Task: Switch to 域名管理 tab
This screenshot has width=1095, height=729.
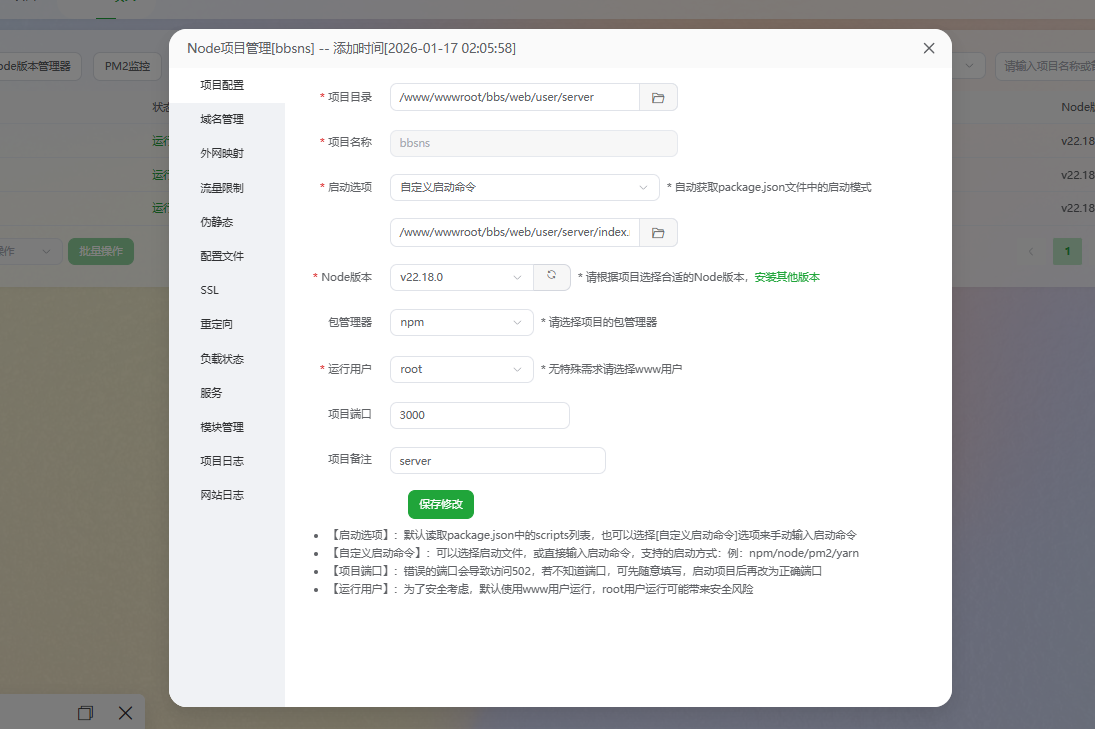Action: pyautogui.click(x=222, y=119)
